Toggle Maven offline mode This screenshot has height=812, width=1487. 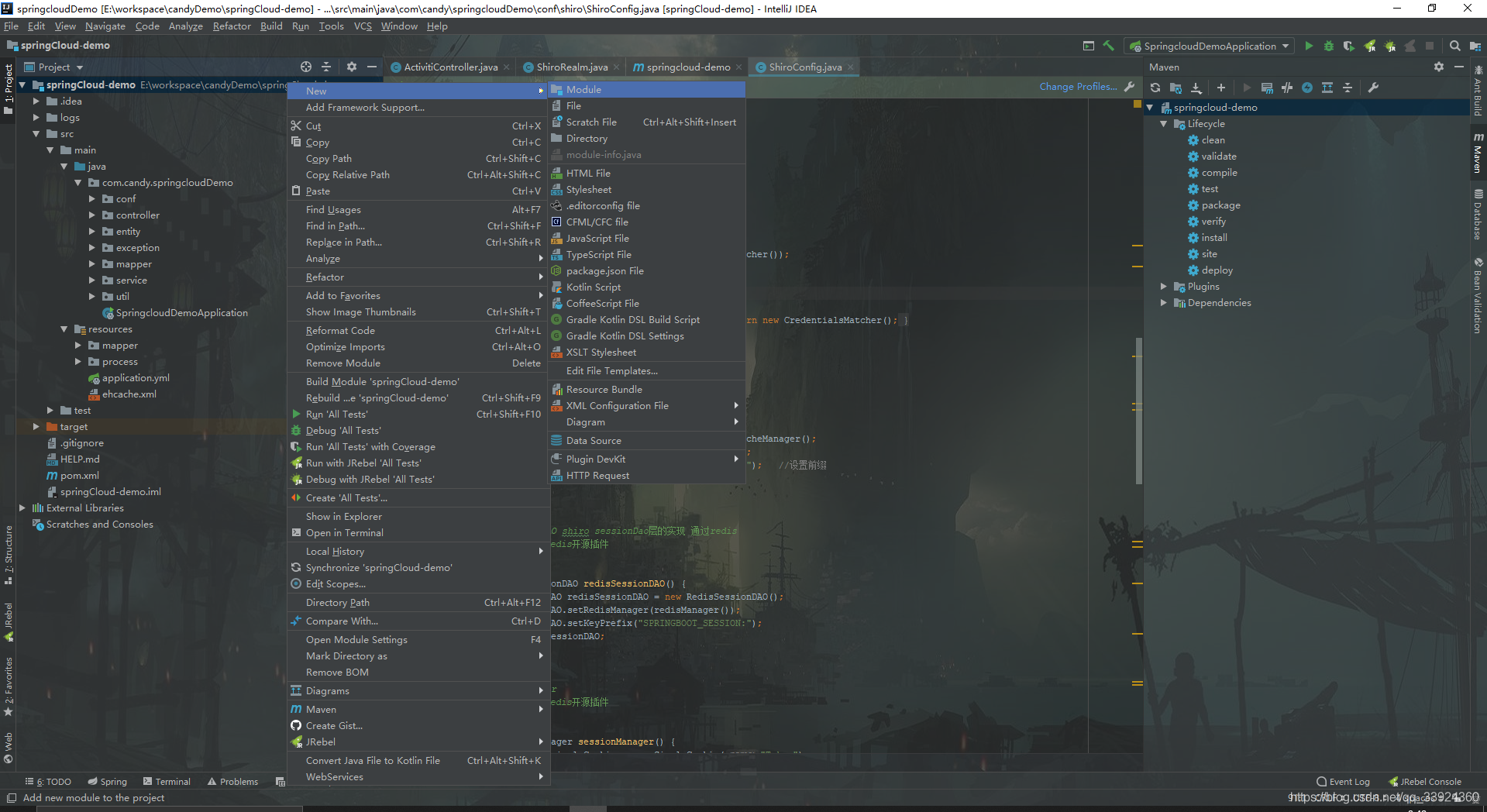click(1287, 88)
